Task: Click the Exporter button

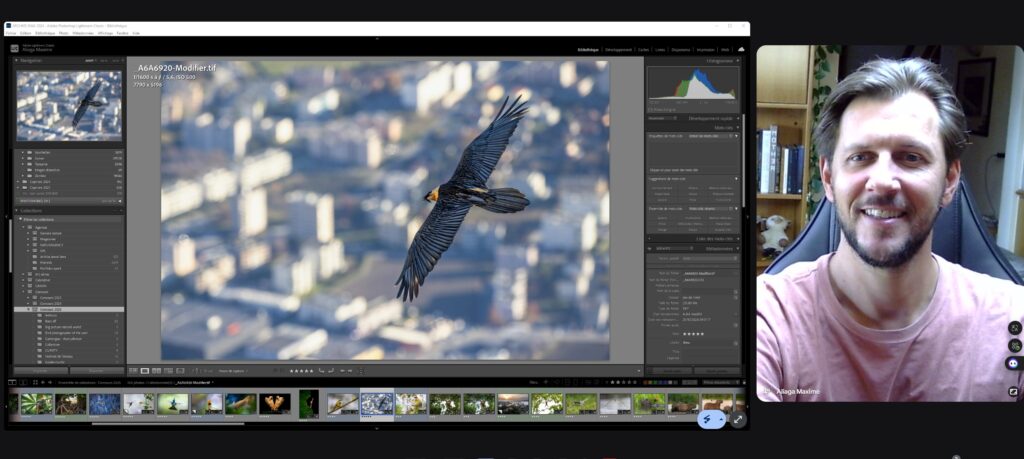Action: click(95, 370)
